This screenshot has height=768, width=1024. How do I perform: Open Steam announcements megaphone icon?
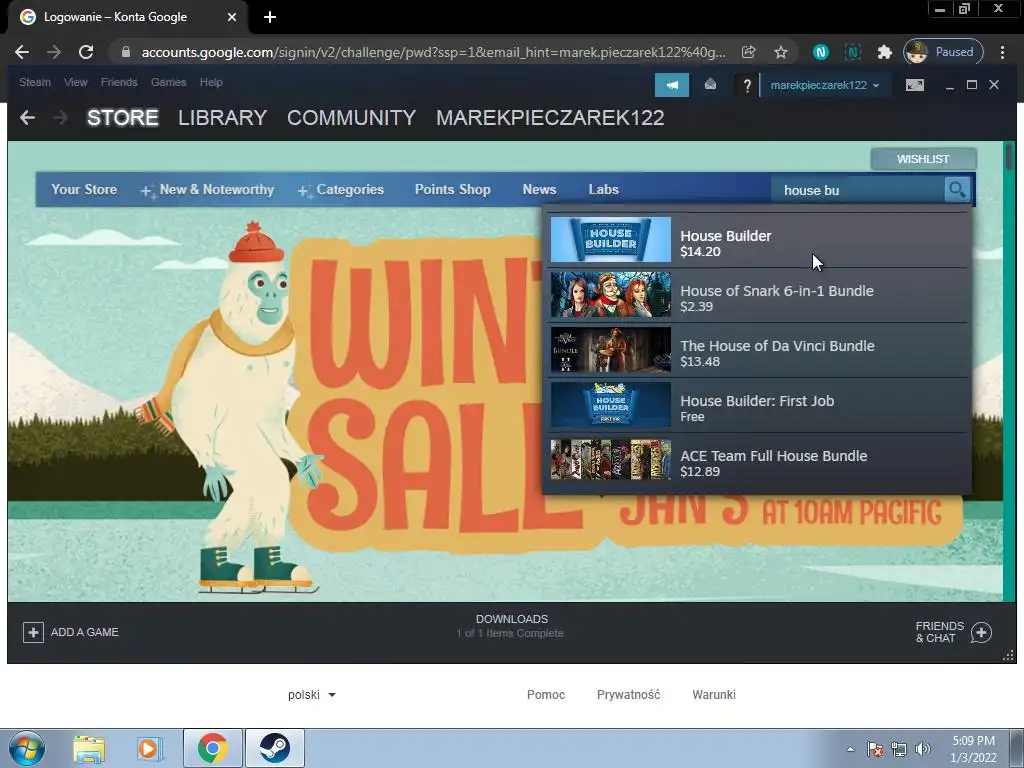672,85
